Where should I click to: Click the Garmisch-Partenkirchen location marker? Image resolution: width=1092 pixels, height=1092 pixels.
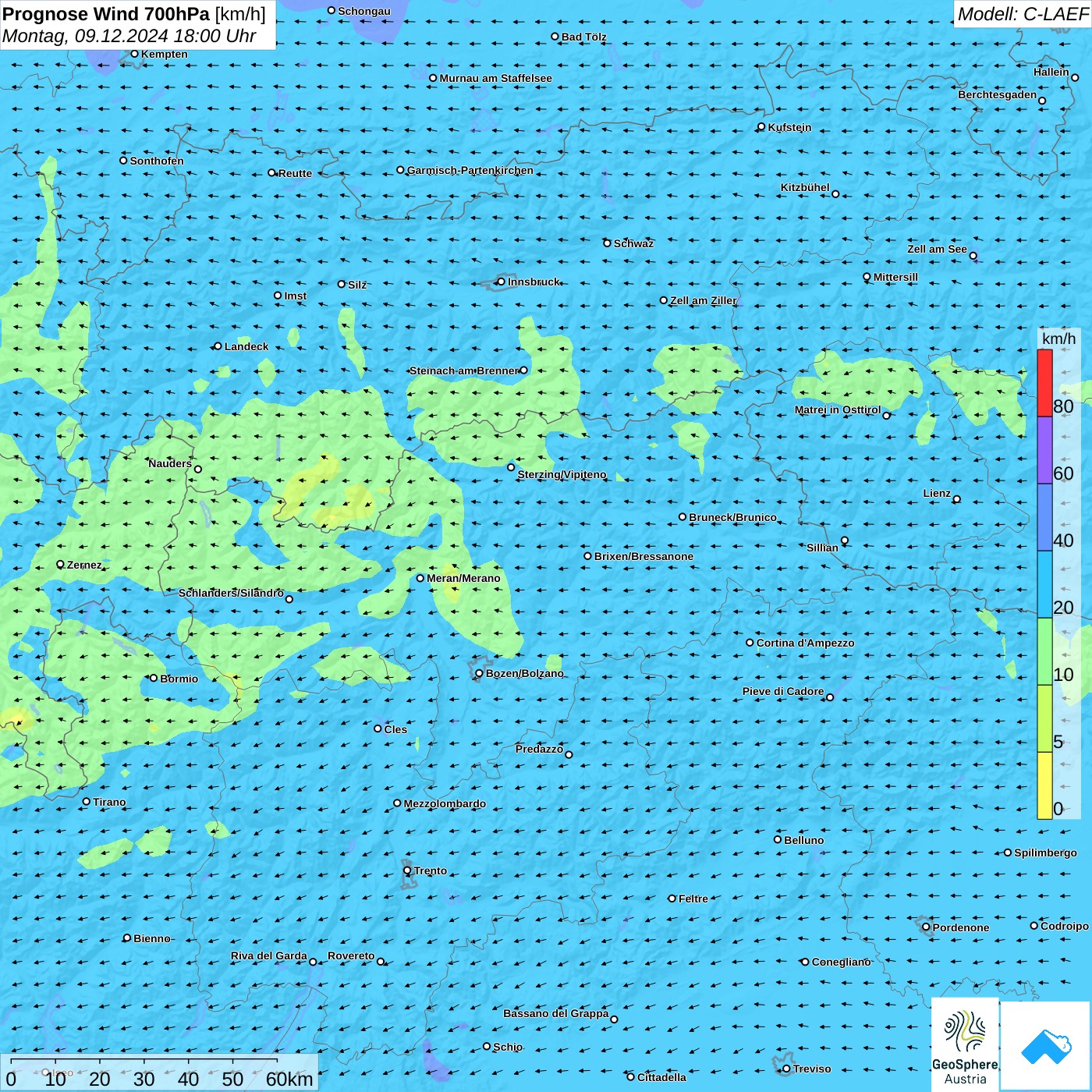point(400,169)
